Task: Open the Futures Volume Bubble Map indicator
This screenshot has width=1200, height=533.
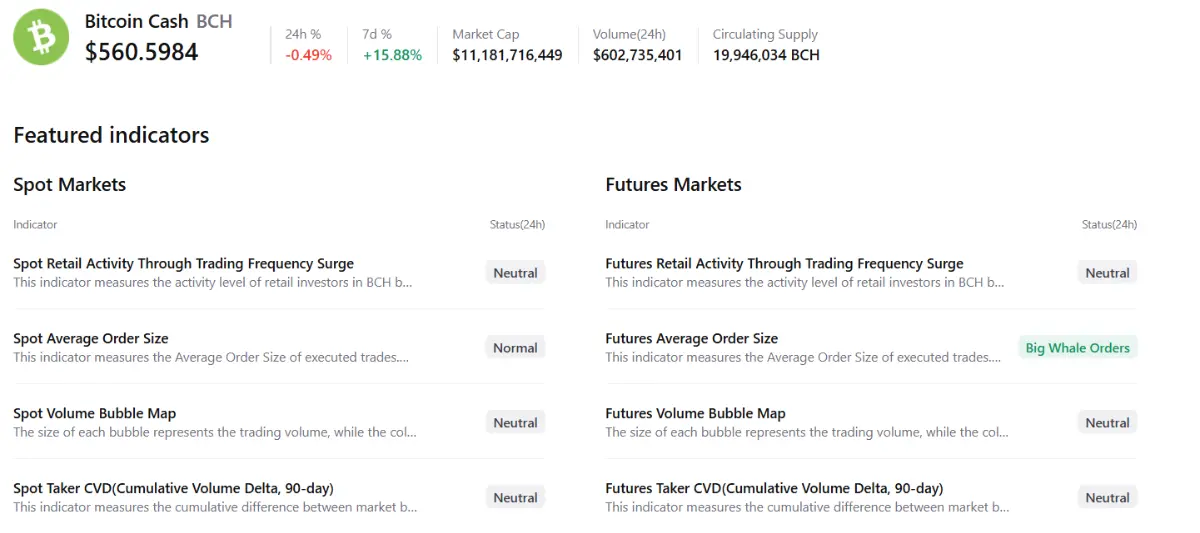Action: [695, 414]
